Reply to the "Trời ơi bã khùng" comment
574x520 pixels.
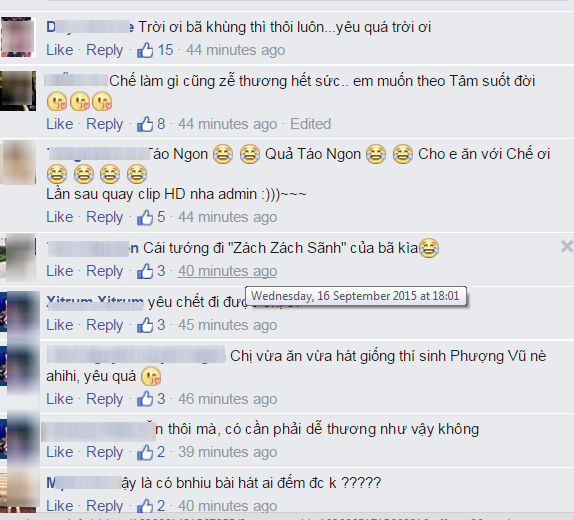104,50
